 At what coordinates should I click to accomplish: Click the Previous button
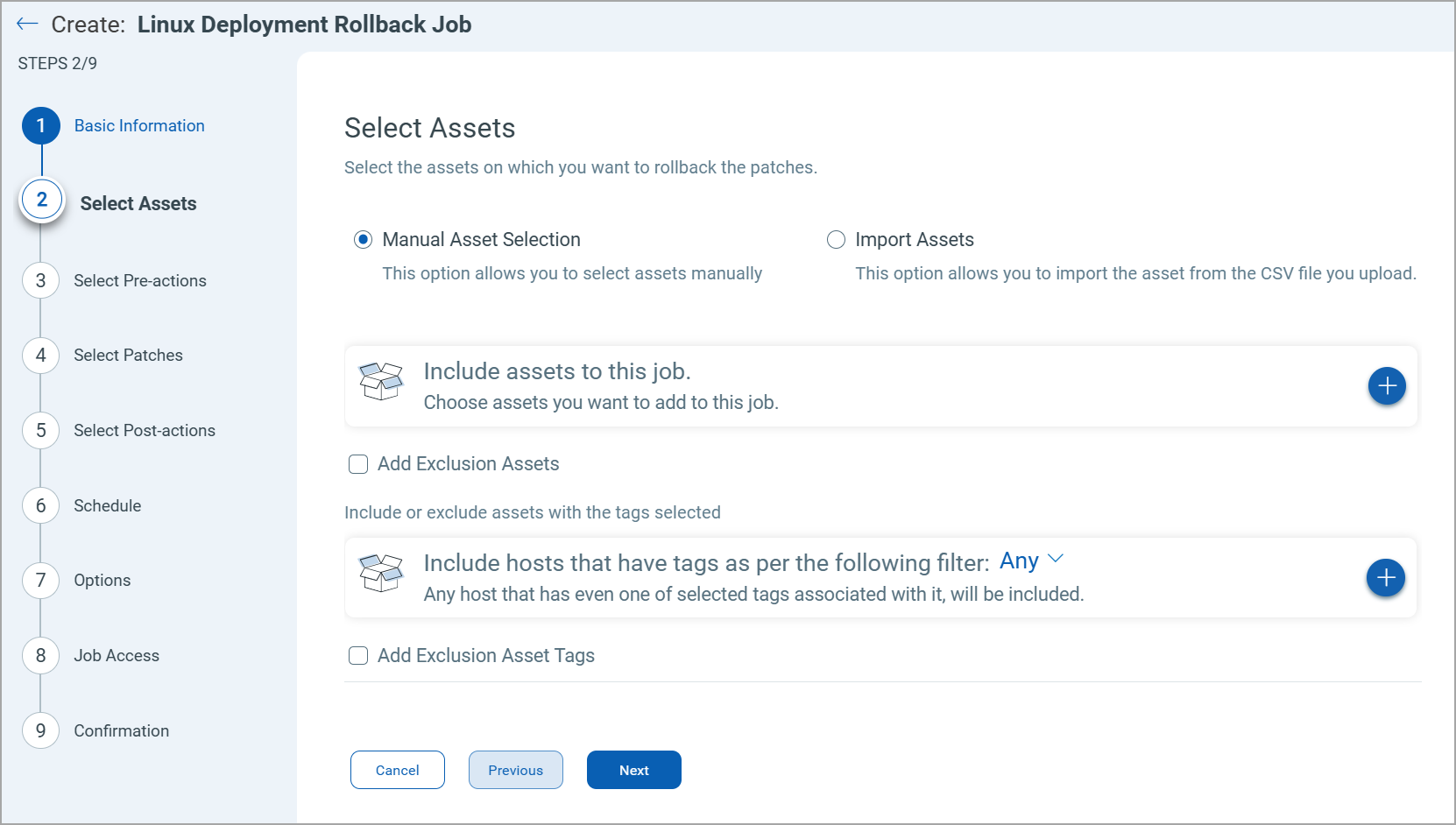[x=515, y=770]
